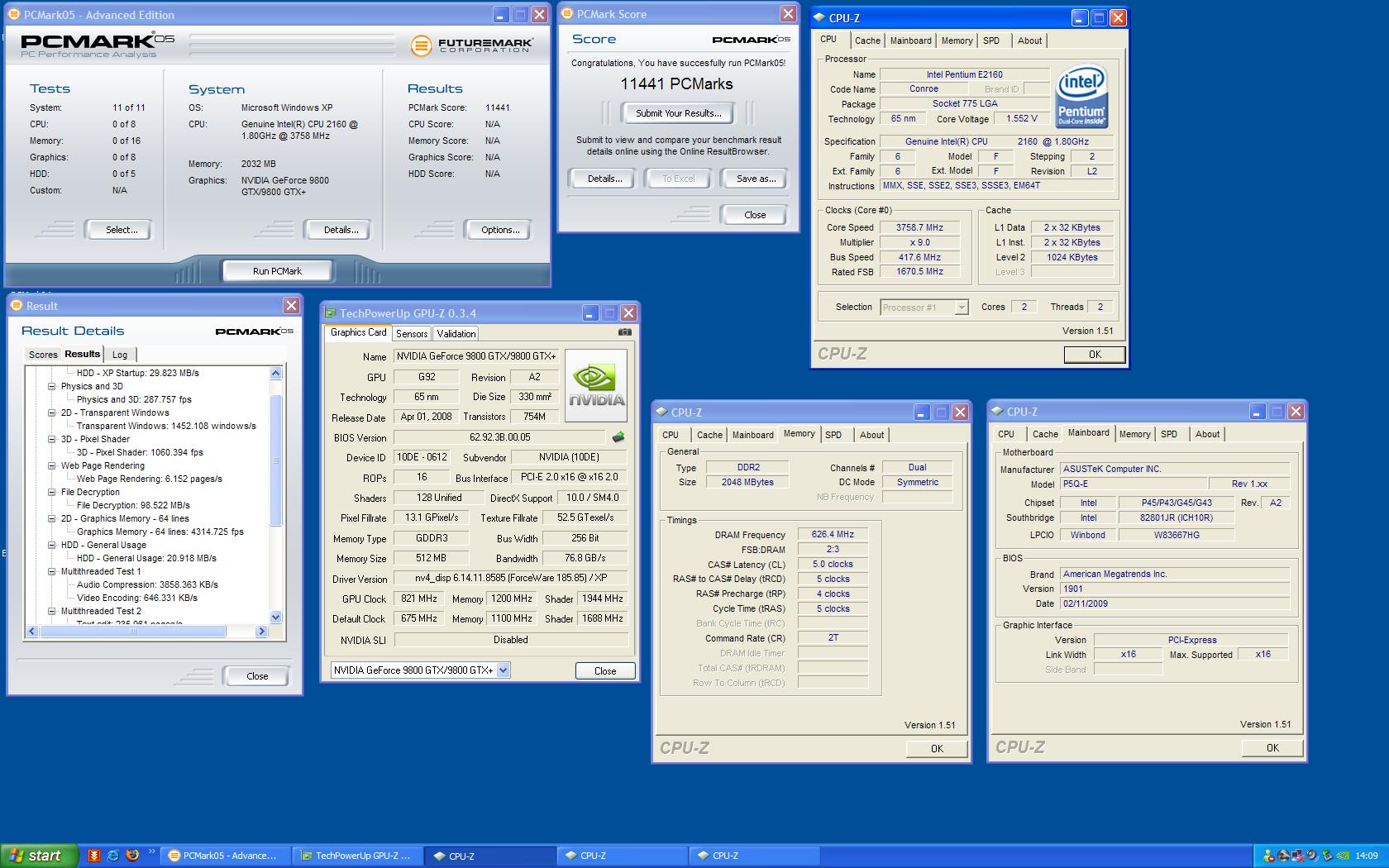
Task: Open Internet Explorer from quick launch
Action: 113,856
